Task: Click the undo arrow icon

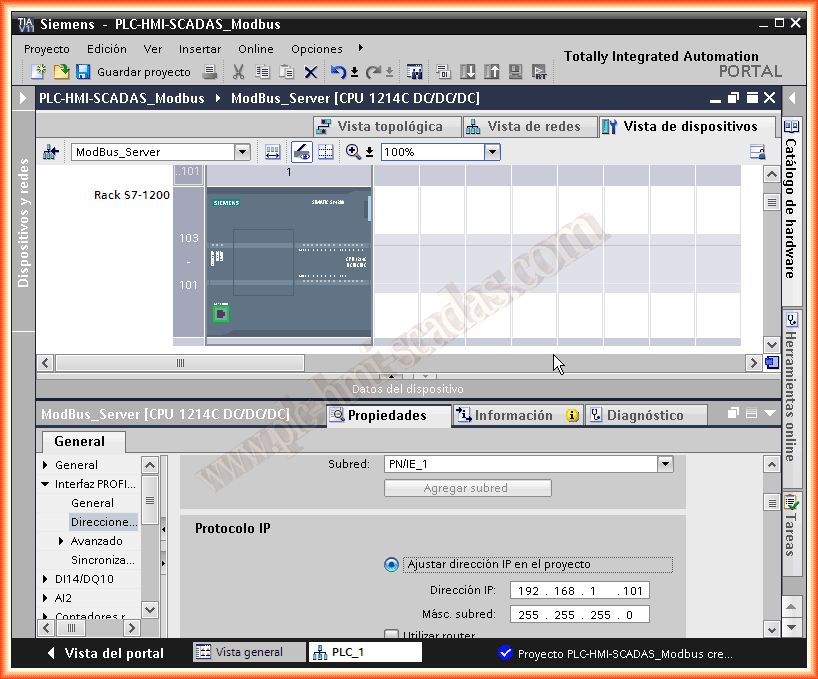Action: [x=338, y=72]
